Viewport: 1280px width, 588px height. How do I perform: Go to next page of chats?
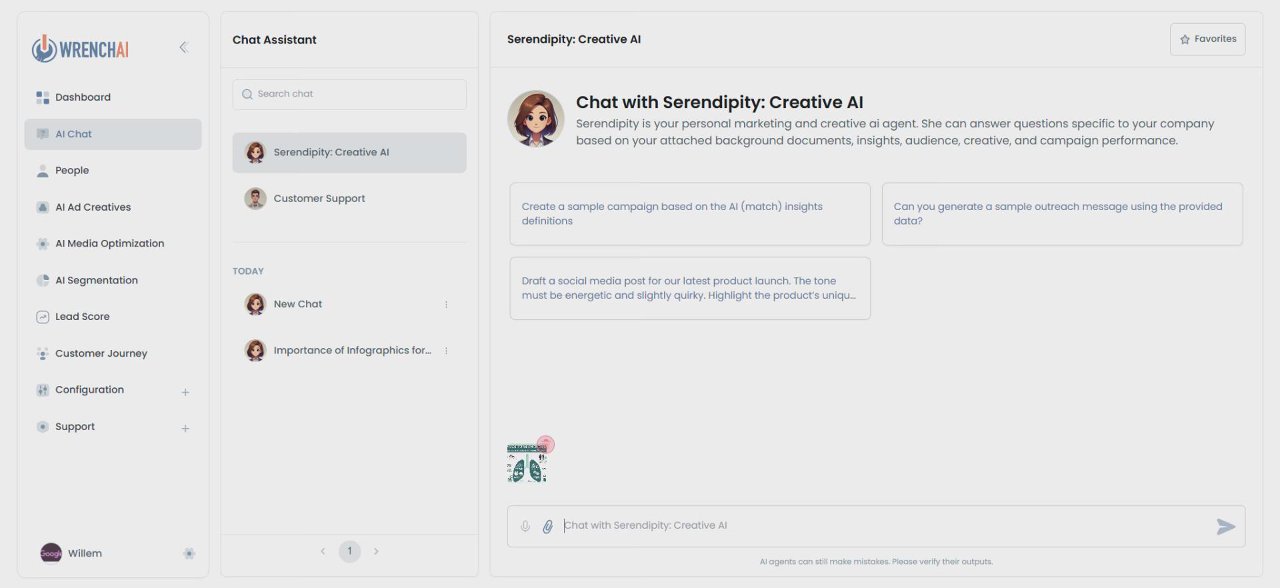point(376,551)
